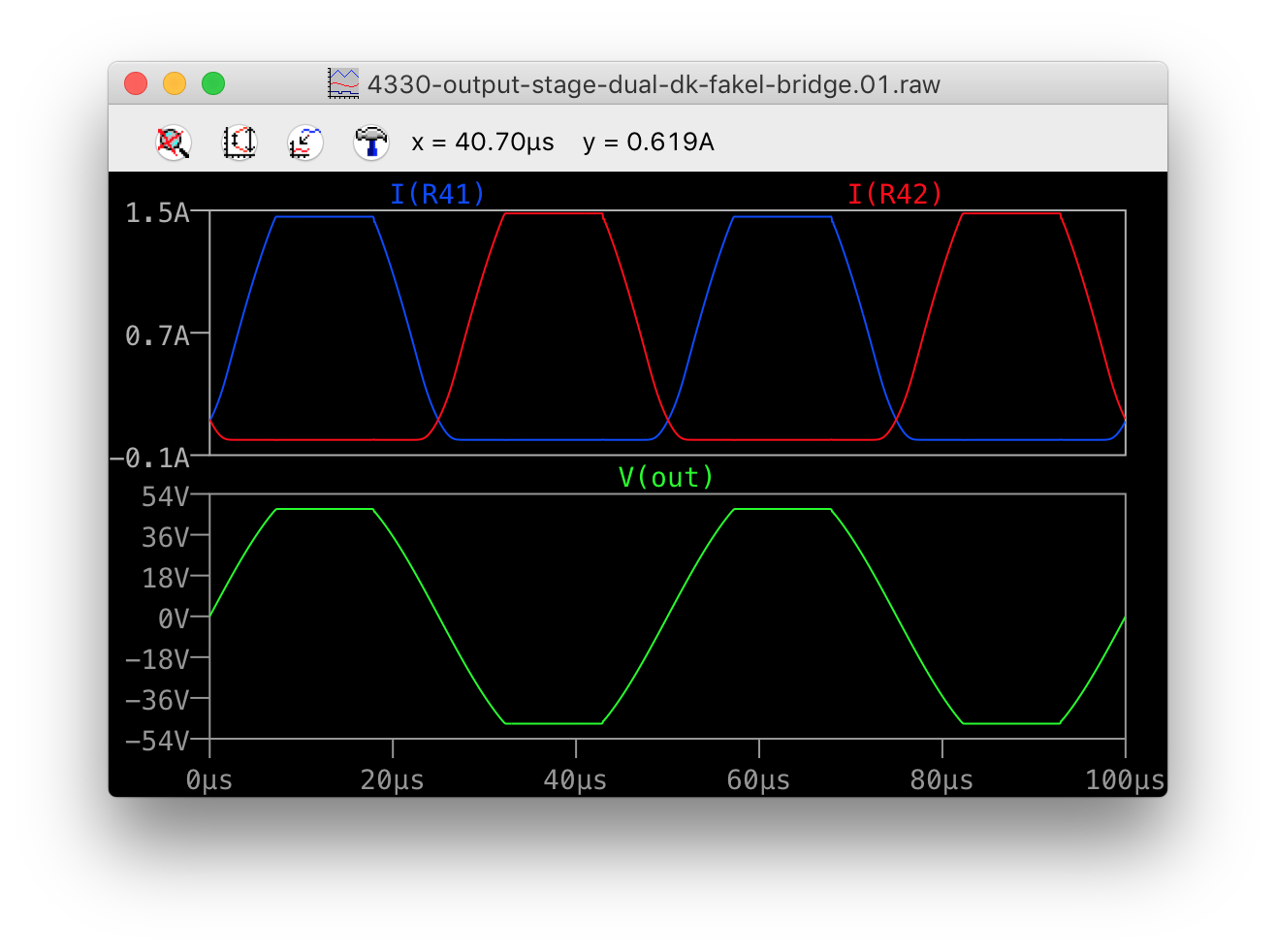
Task: Click the 100µs time axis label
Action: tap(1125, 780)
